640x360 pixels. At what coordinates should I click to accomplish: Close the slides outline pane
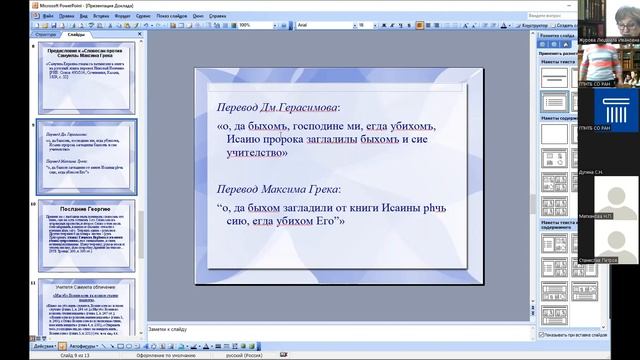[x=140, y=34]
